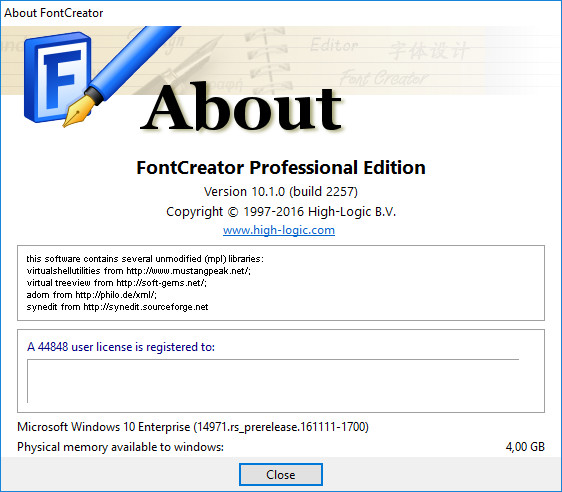Click the 'A 44848 user license is registered to' label
Image resolution: width=562 pixels, height=492 pixels.
(121, 347)
